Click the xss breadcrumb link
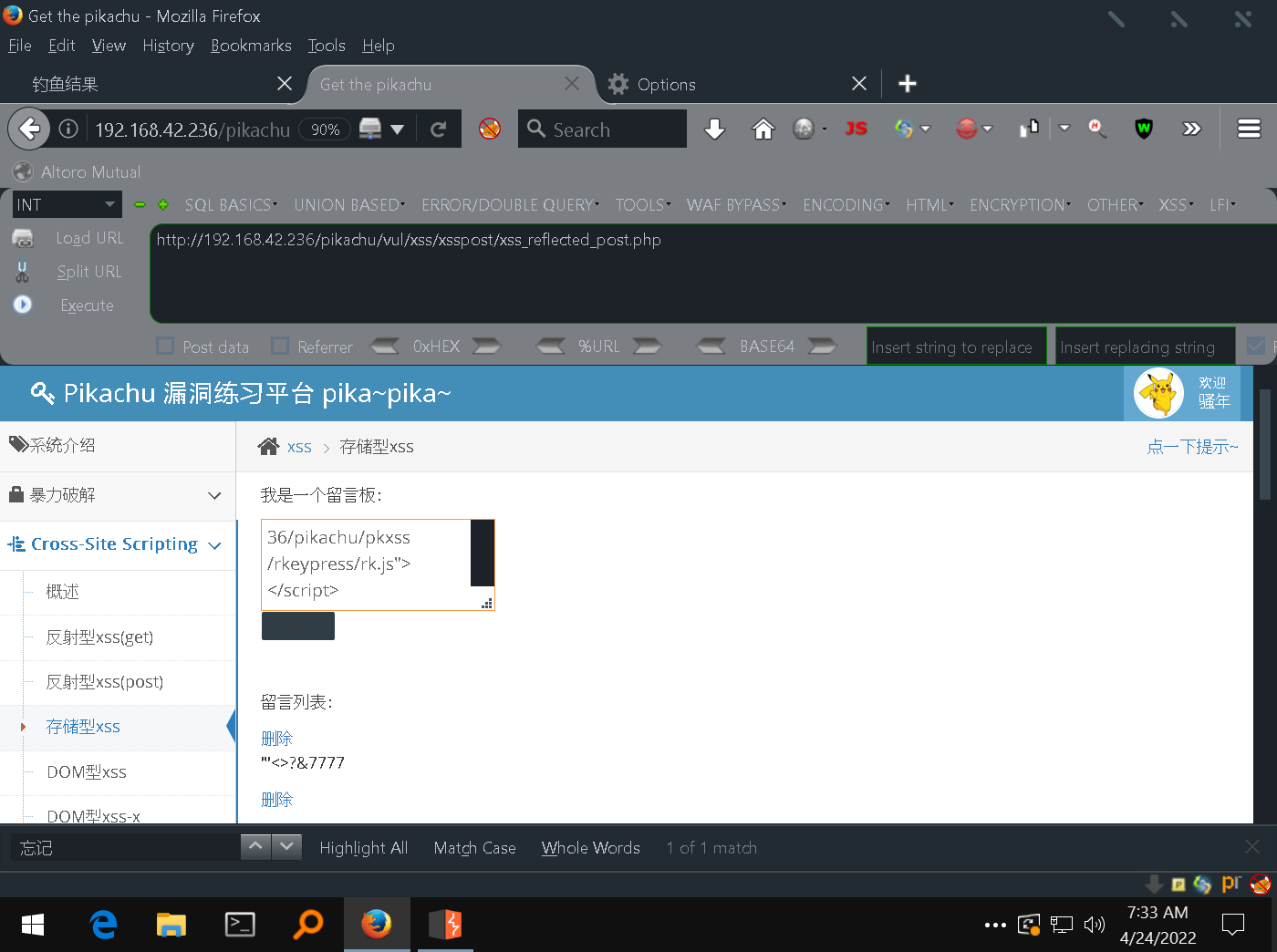Screen dimensions: 1277x952 click(299, 447)
